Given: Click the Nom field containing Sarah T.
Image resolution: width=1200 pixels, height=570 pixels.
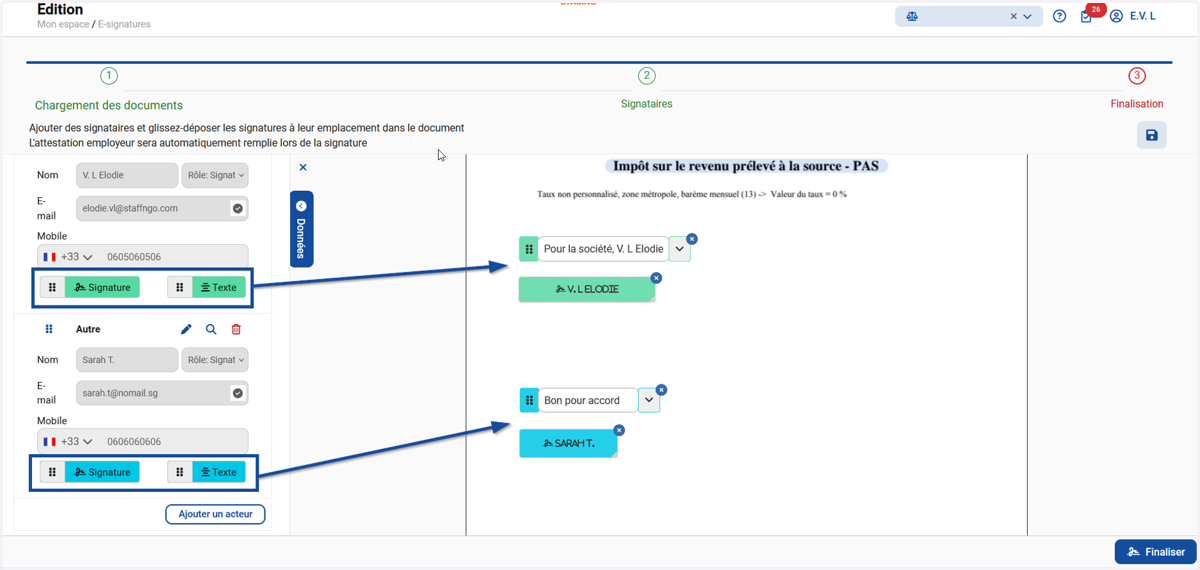Looking at the screenshot, I should (127, 360).
